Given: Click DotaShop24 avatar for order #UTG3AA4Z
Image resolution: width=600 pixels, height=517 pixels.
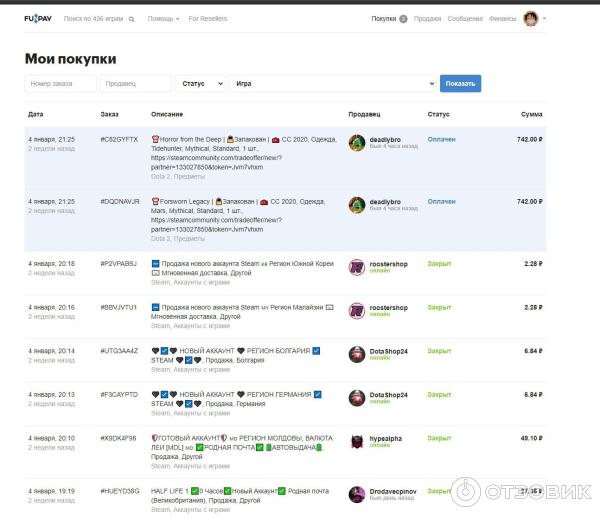Looking at the screenshot, I should click(x=356, y=354).
